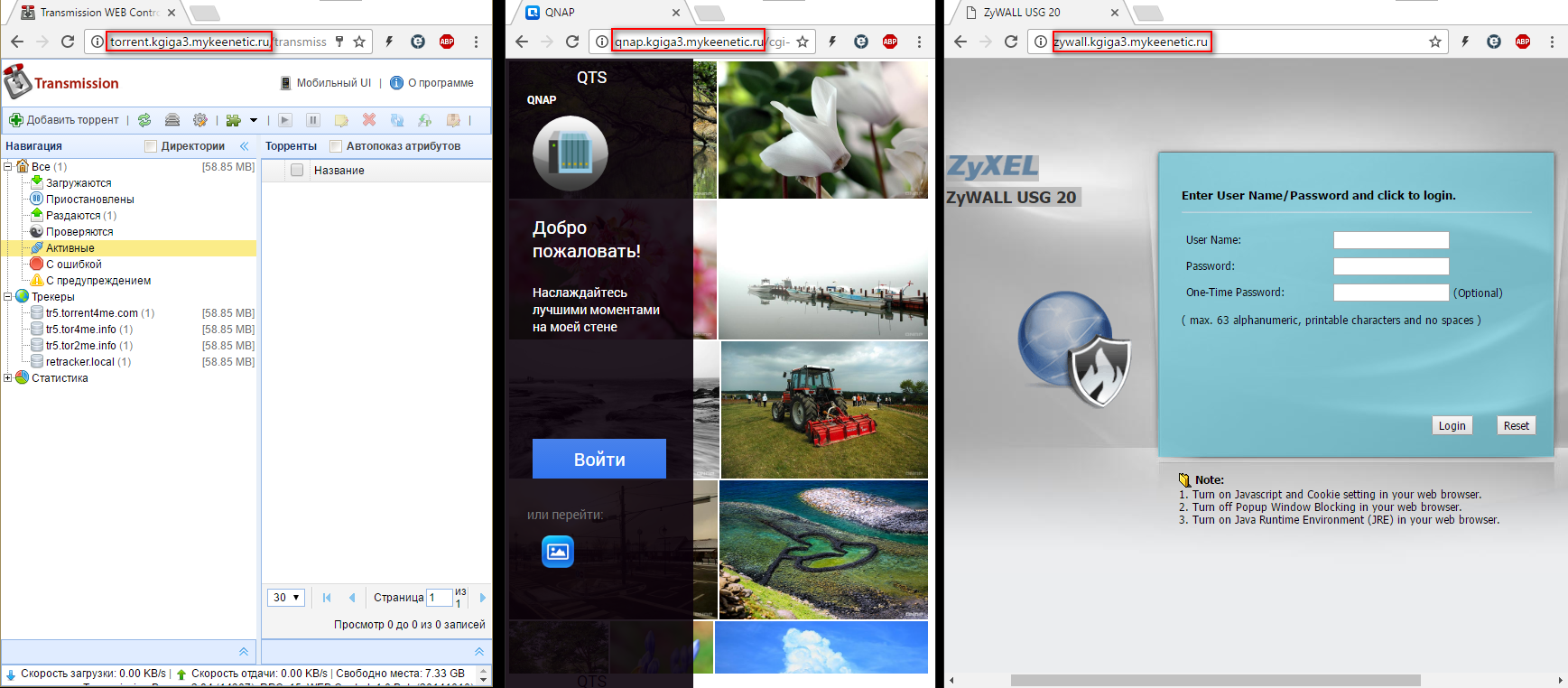
Task: Click the green refresh arrows toolbar icon
Action: [144, 120]
